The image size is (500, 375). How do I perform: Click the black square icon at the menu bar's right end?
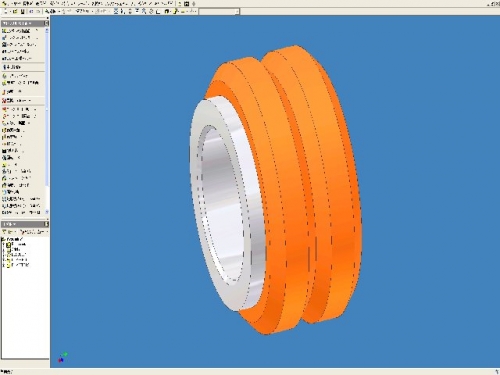tap(186, 4)
